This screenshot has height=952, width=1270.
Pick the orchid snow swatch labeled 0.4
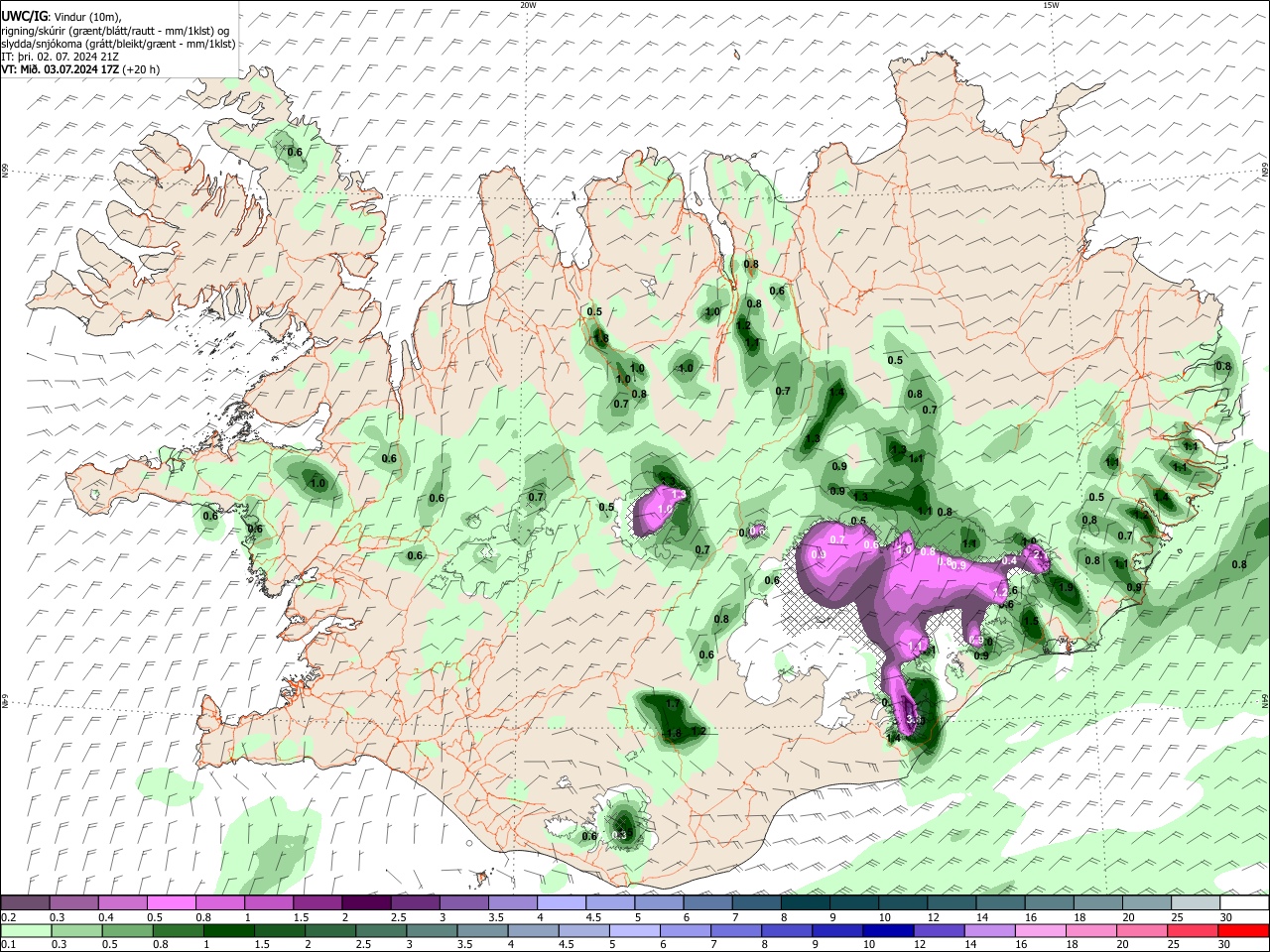click(x=122, y=903)
